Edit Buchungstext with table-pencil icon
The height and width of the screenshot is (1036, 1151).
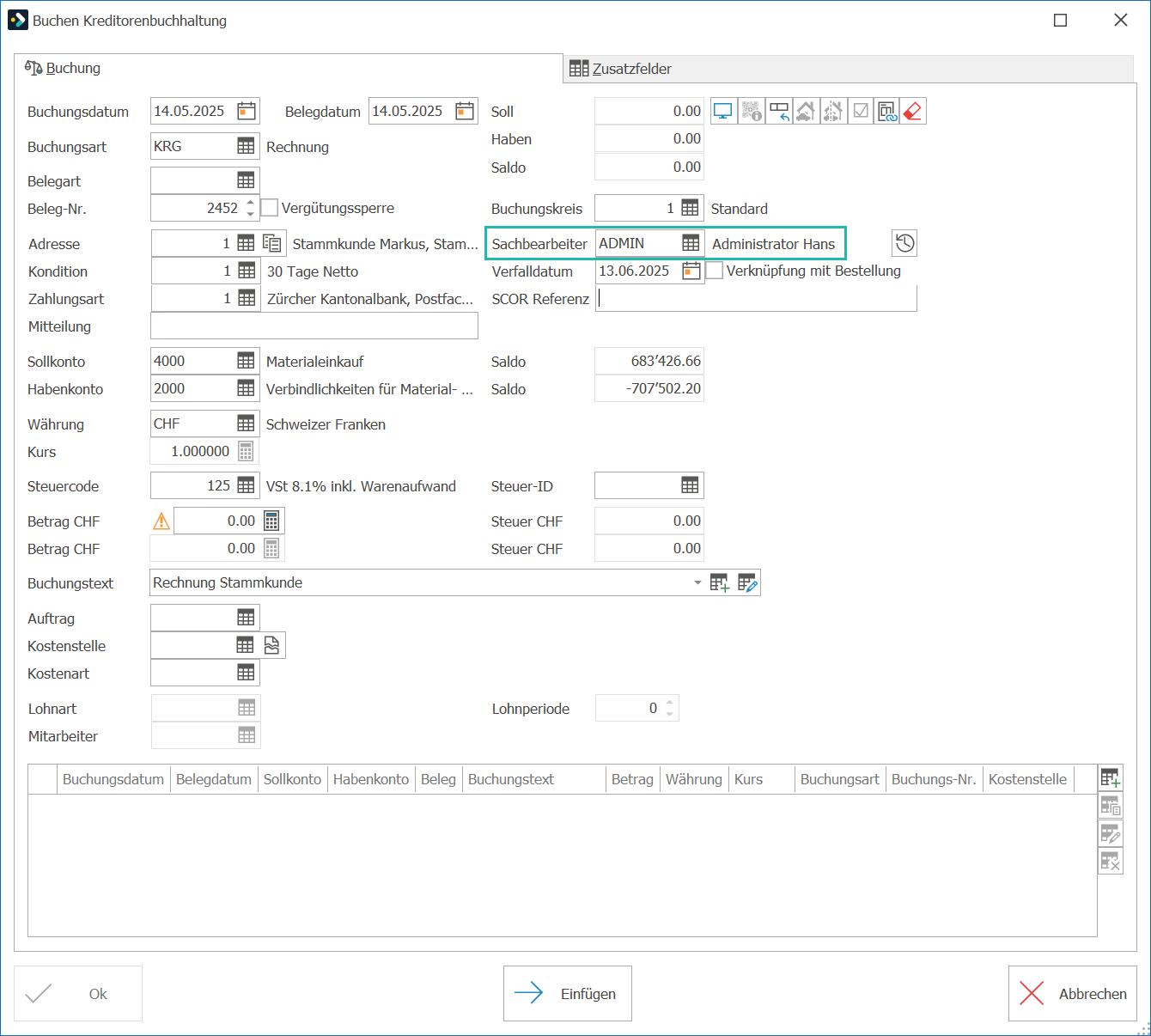coord(747,583)
